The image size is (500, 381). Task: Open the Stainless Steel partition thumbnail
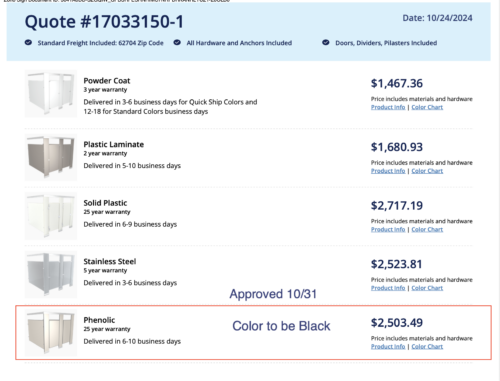coord(51,274)
